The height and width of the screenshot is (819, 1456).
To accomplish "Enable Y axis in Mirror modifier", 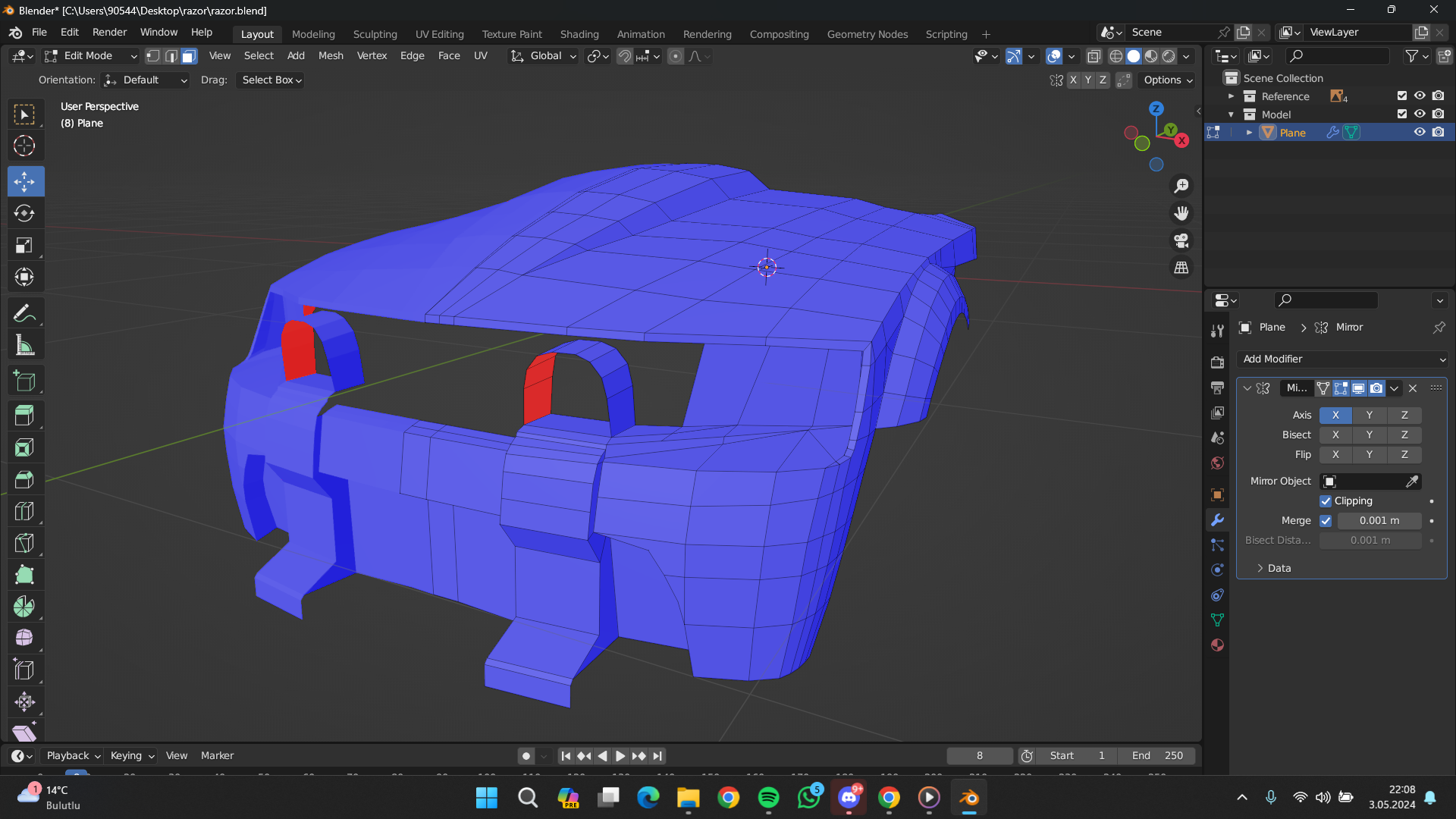I will 1369,415.
